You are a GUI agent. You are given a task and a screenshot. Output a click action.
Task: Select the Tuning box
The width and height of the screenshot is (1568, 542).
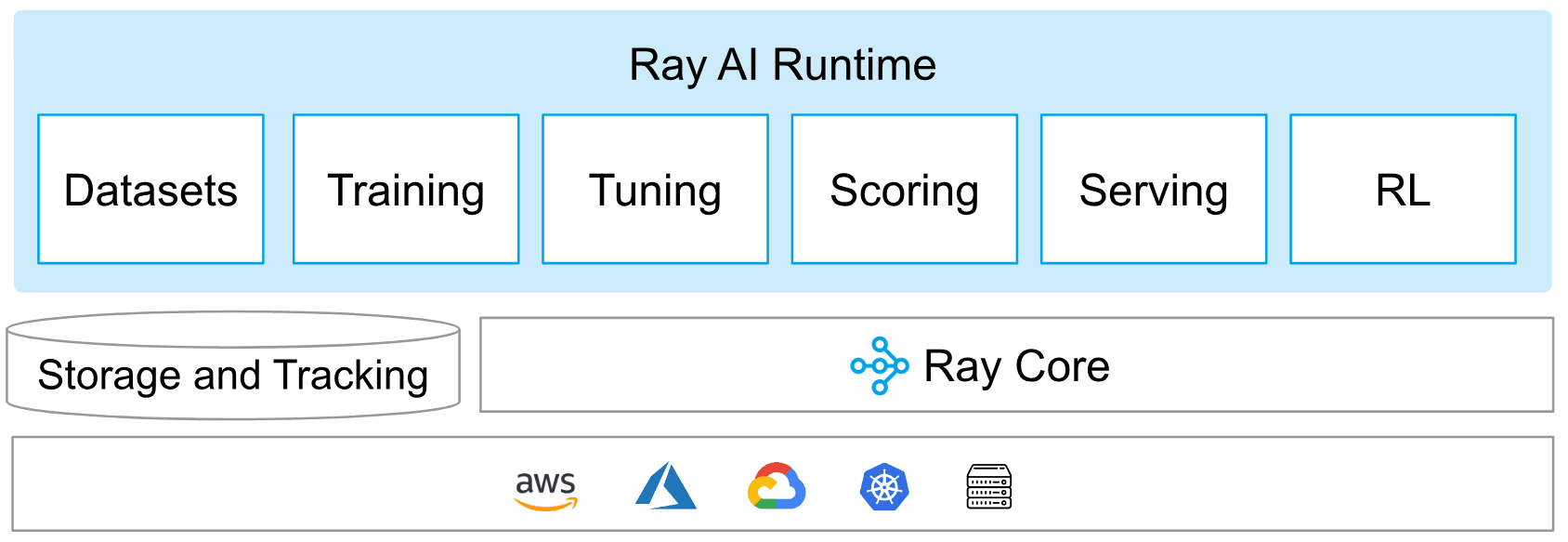655,189
